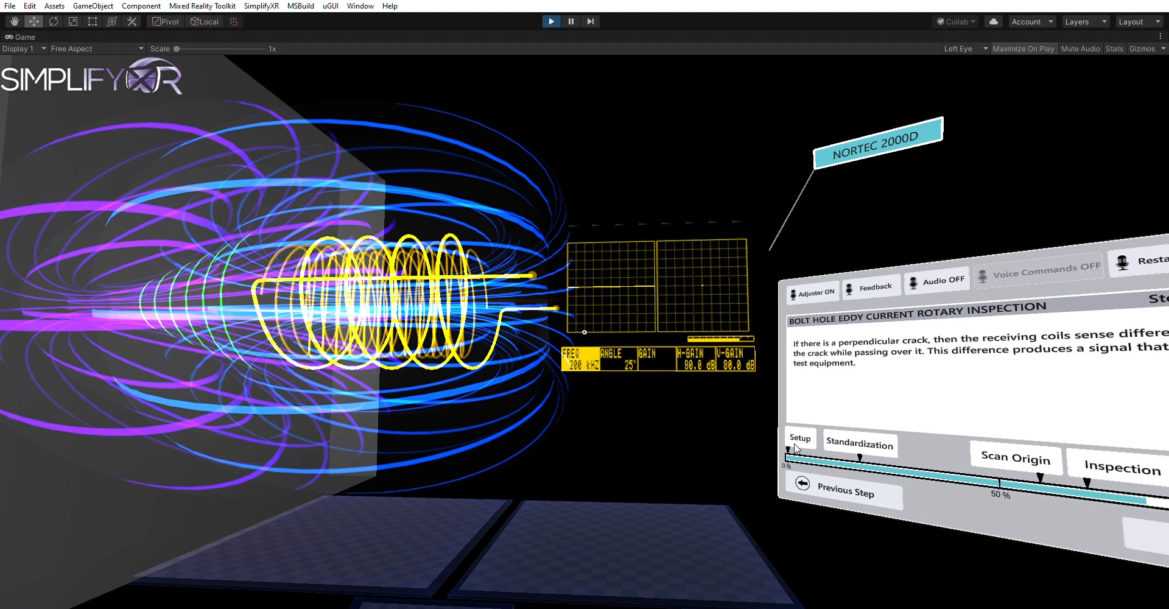1169x609 pixels.
Task: Select the Move tool
Action: pyautogui.click(x=34, y=22)
